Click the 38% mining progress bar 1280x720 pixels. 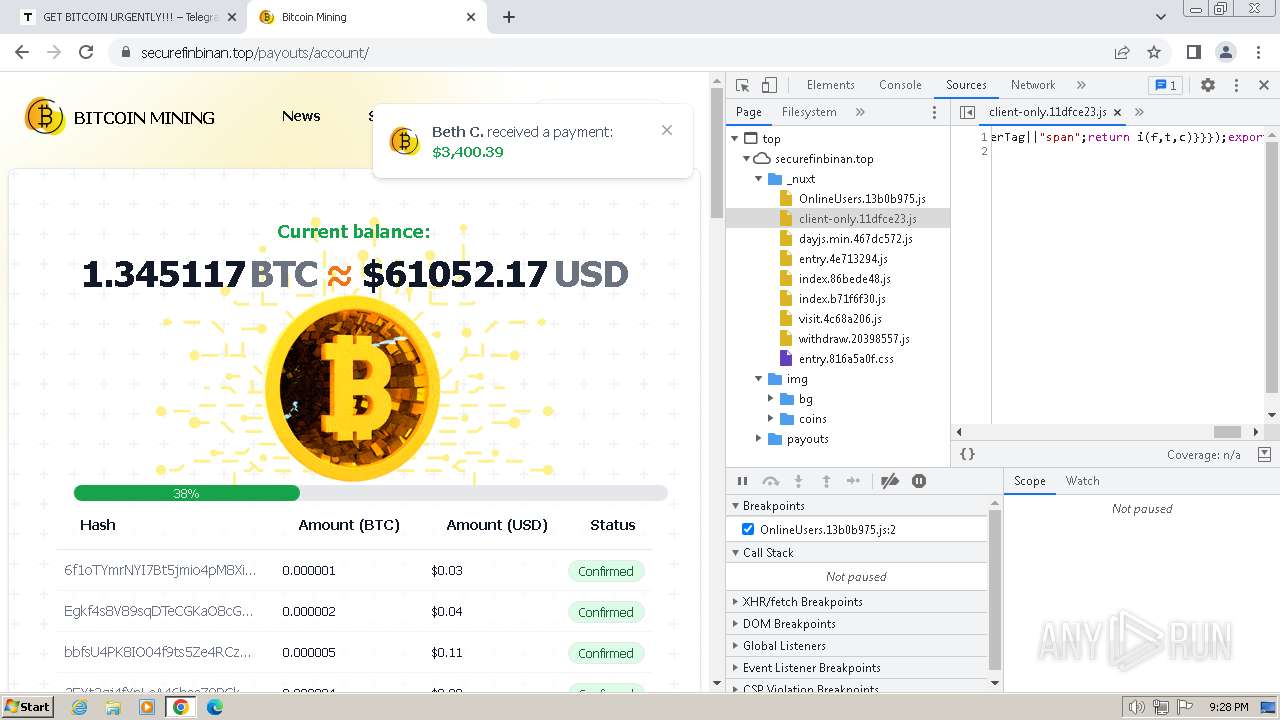coord(370,493)
